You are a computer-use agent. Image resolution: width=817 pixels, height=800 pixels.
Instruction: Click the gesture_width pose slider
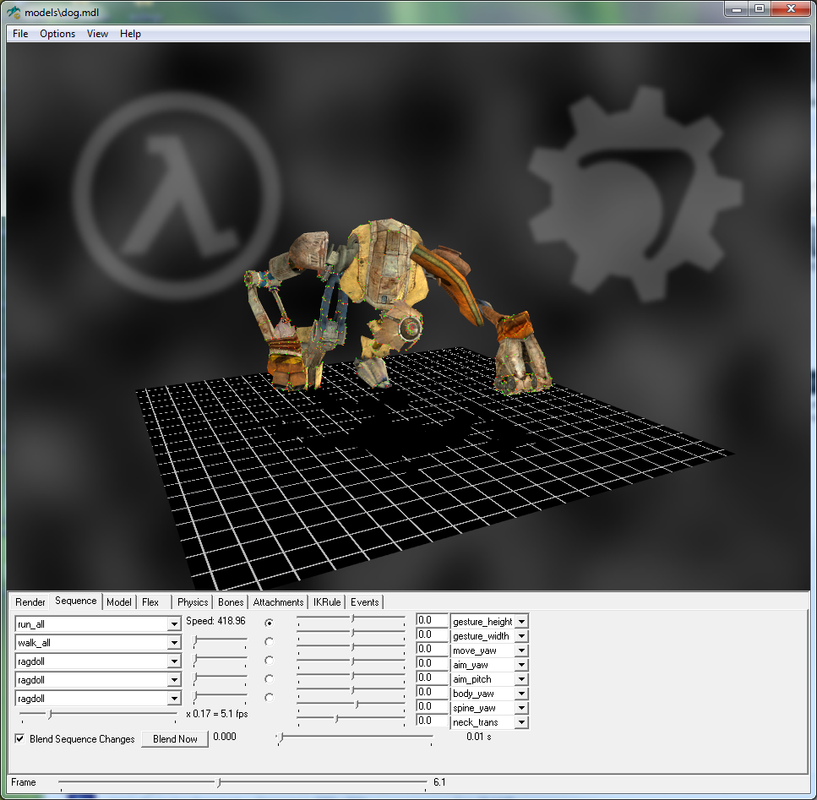[x=351, y=633]
